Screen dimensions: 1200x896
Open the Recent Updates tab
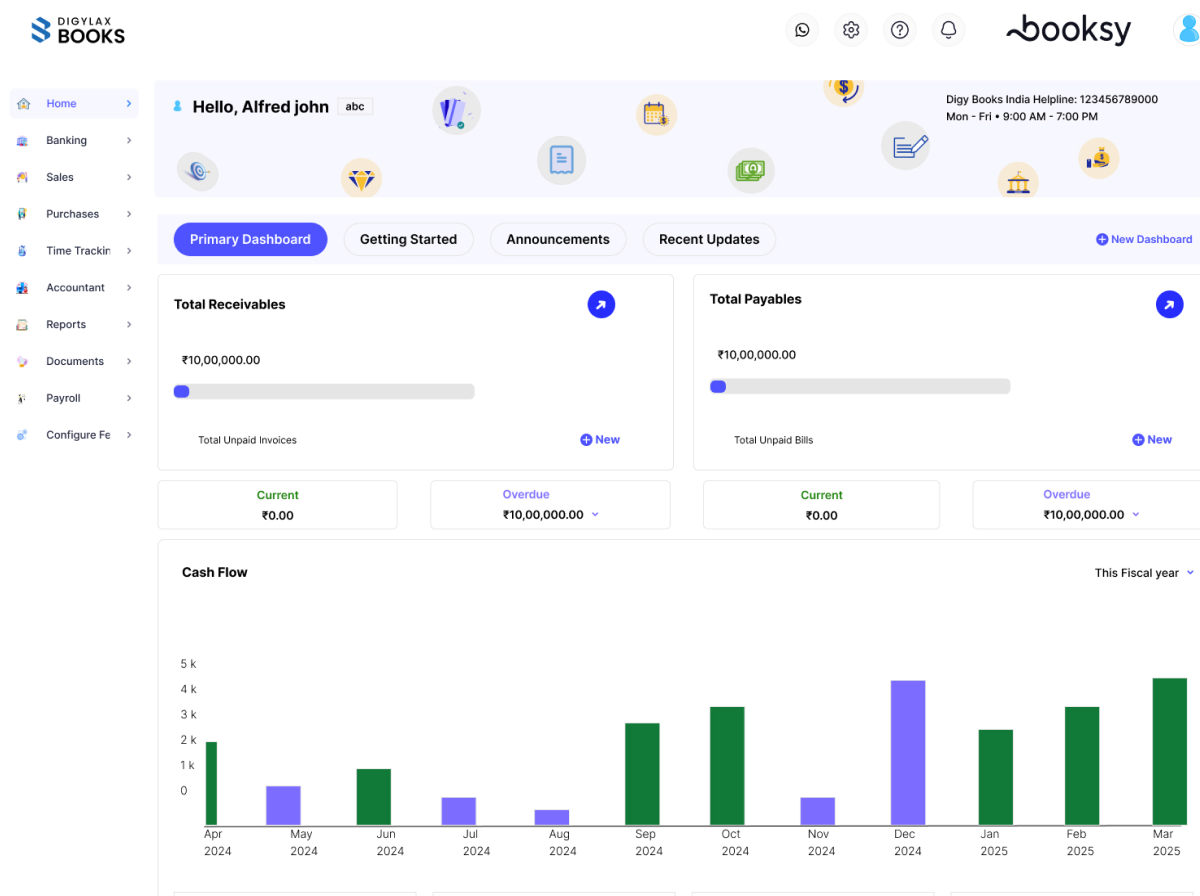tap(708, 240)
